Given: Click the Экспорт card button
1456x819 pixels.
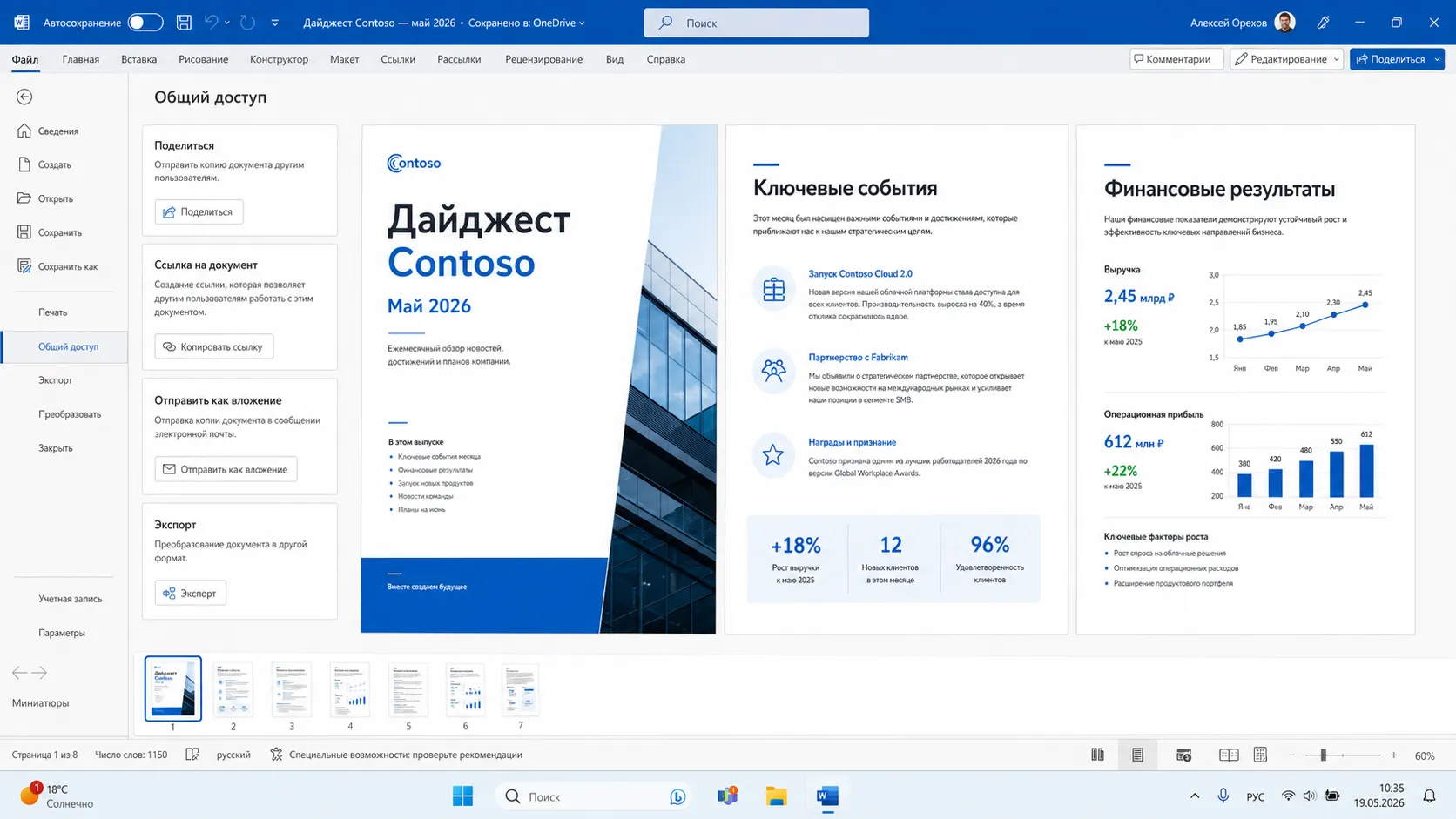Looking at the screenshot, I should tap(191, 593).
